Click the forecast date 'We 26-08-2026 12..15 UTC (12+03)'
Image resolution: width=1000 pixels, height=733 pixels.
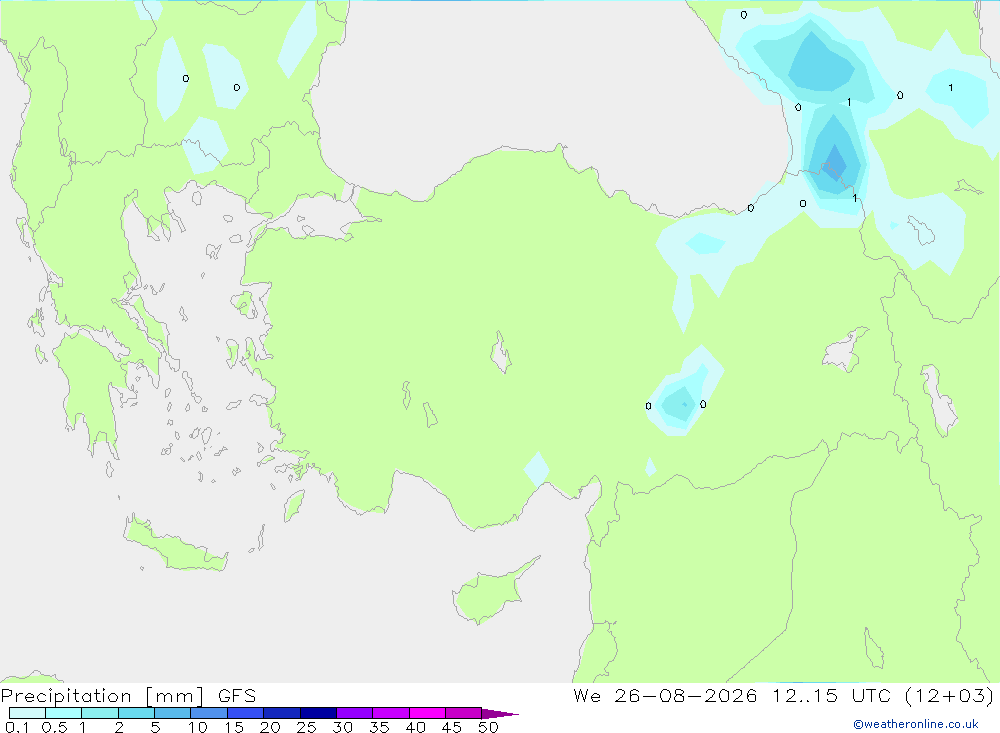click(784, 695)
